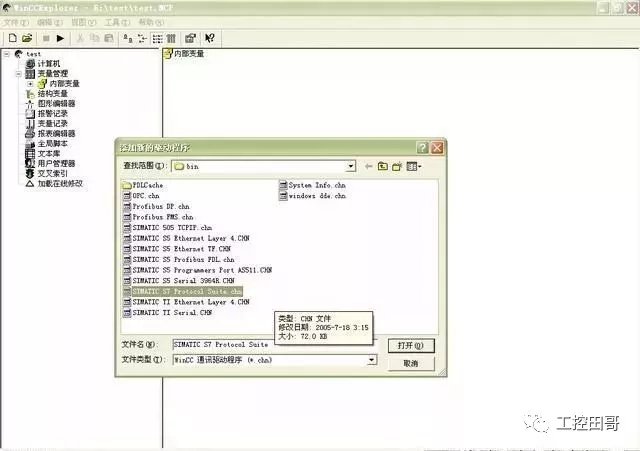
Task: Create new folder in the file dialog
Action: [x=397, y=167]
